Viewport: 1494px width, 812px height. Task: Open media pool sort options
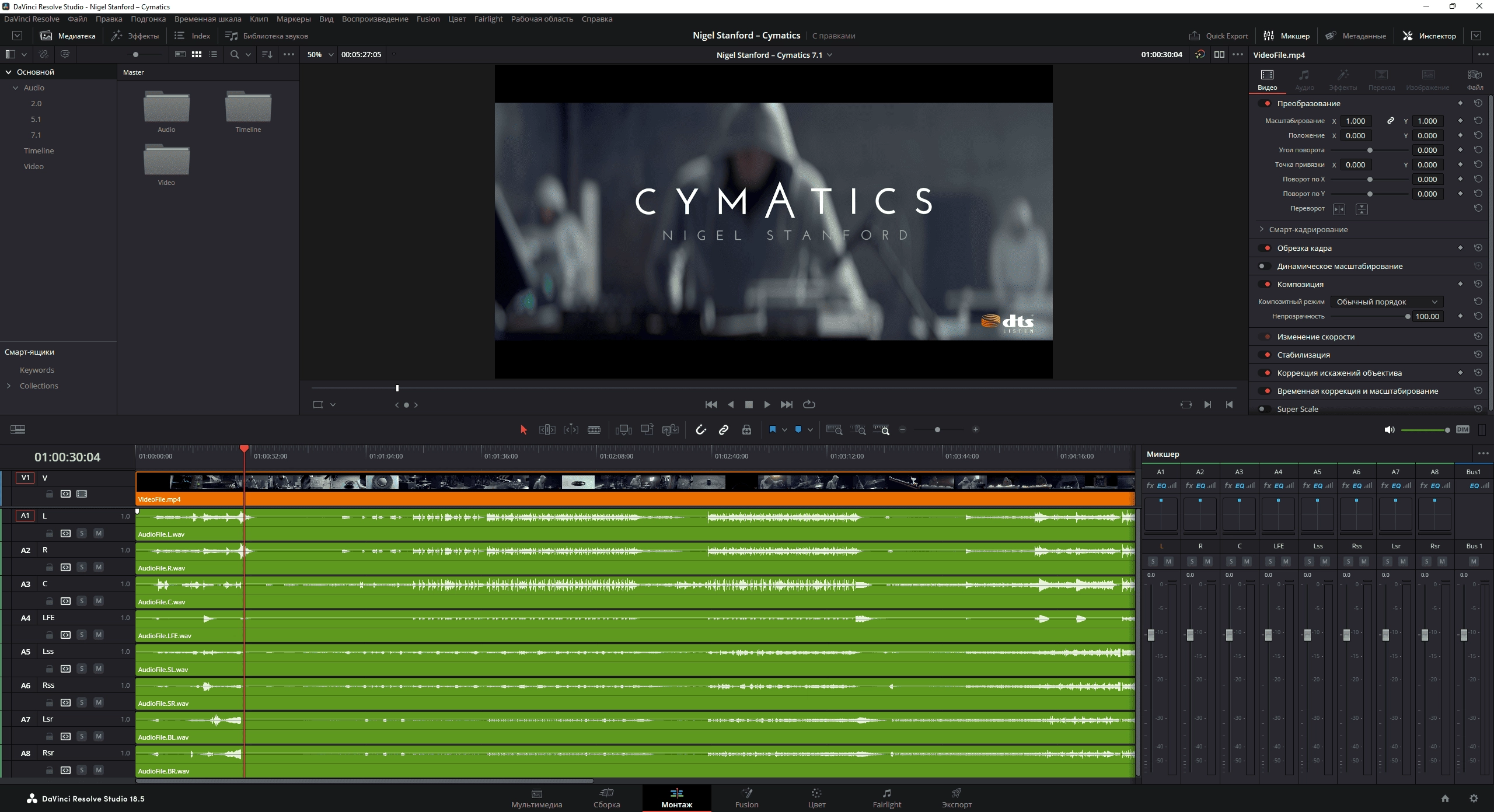point(267,54)
